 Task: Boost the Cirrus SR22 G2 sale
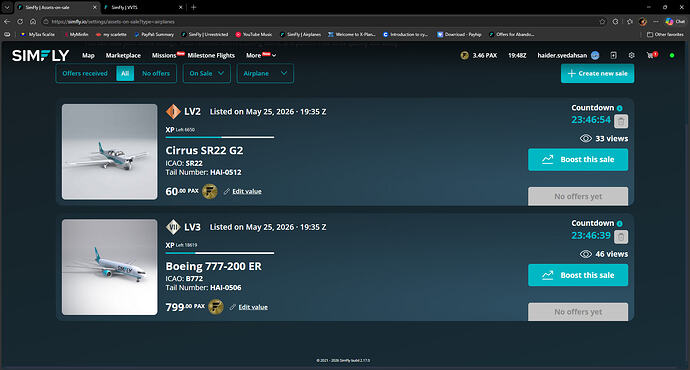pos(578,160)
